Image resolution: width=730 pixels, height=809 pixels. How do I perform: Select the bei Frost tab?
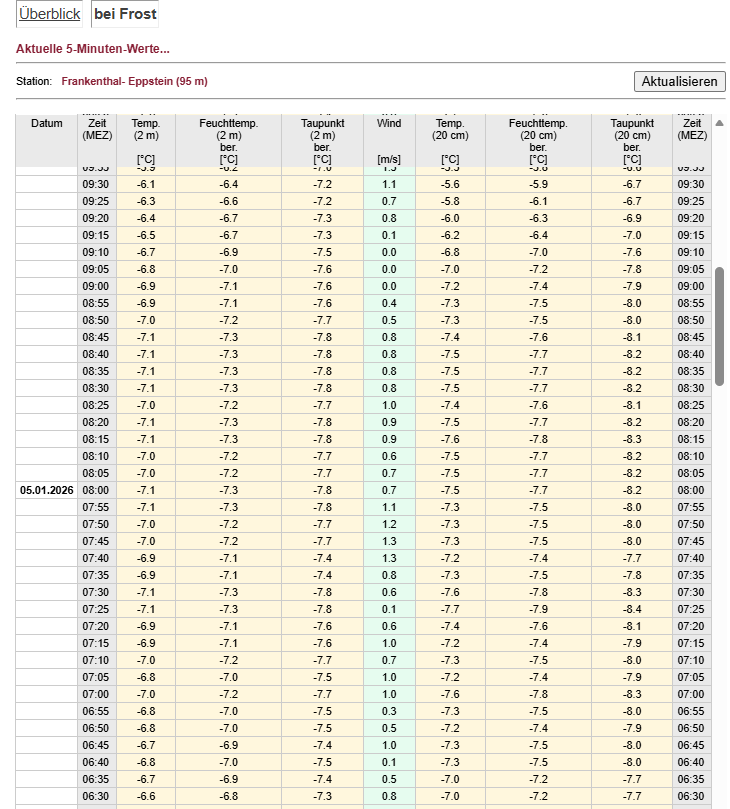click(x=125, y=15)
